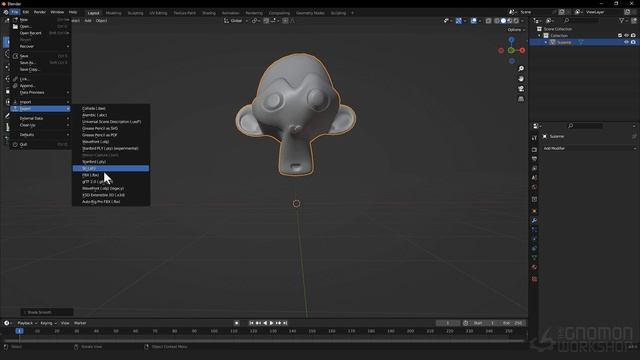Switch to the Modeling workspace tab
Viewport: 640px width, 360px height.
point(113,13)
